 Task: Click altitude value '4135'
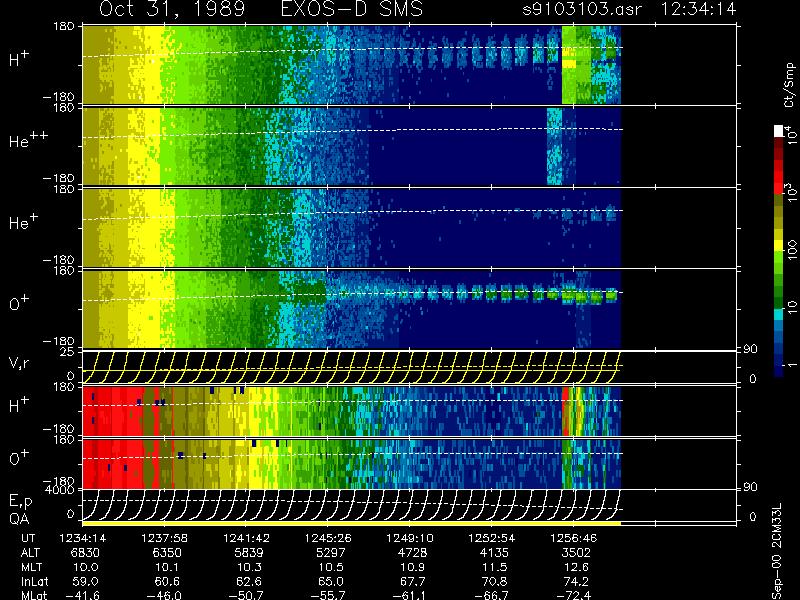(x=494, y=553)
